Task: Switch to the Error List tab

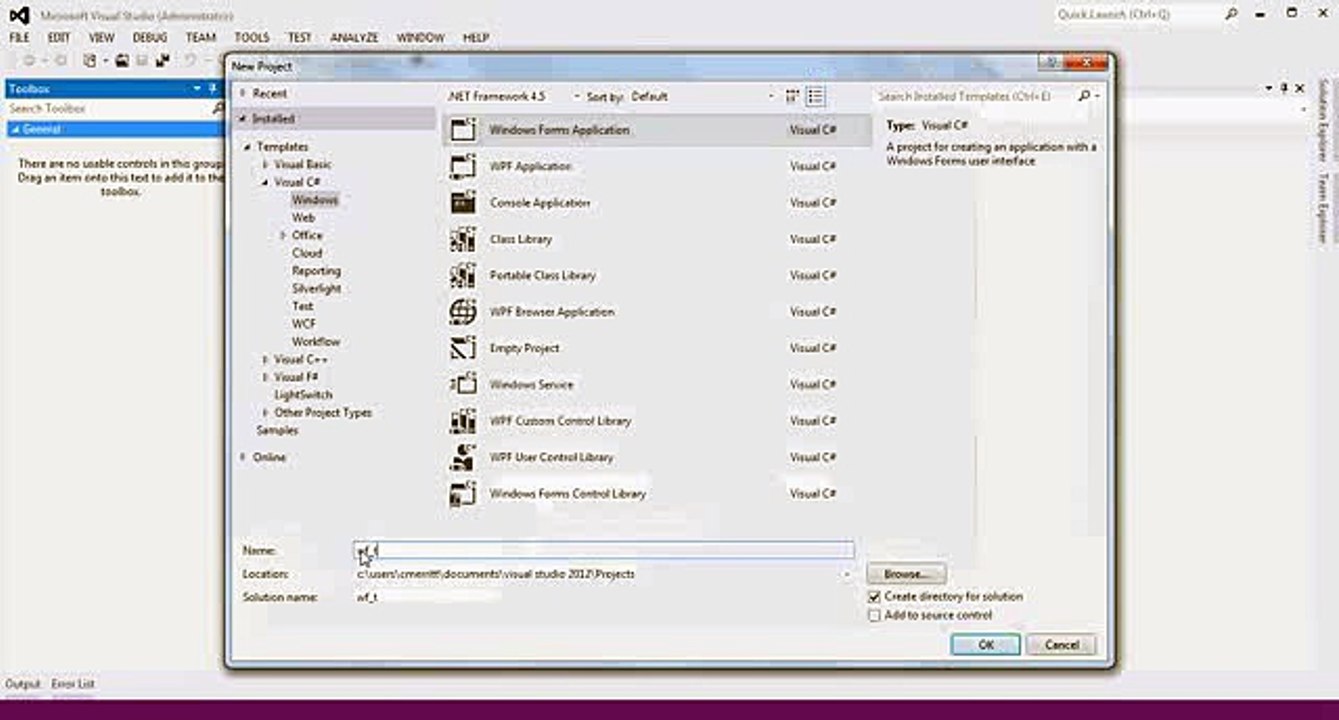Action: pos(73,684)
